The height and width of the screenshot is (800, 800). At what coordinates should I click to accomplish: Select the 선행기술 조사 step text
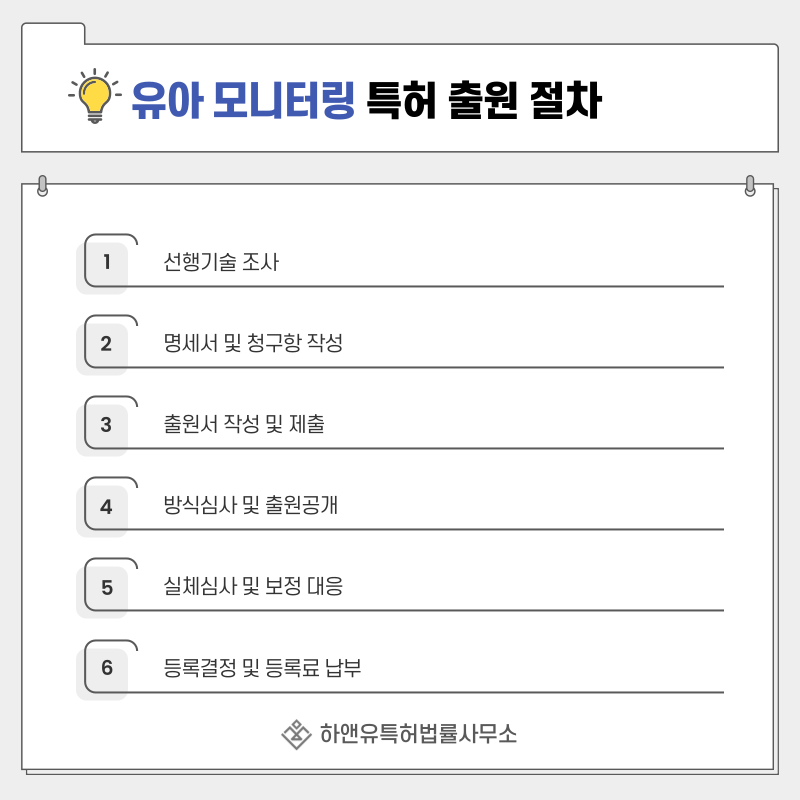[221, 263]
